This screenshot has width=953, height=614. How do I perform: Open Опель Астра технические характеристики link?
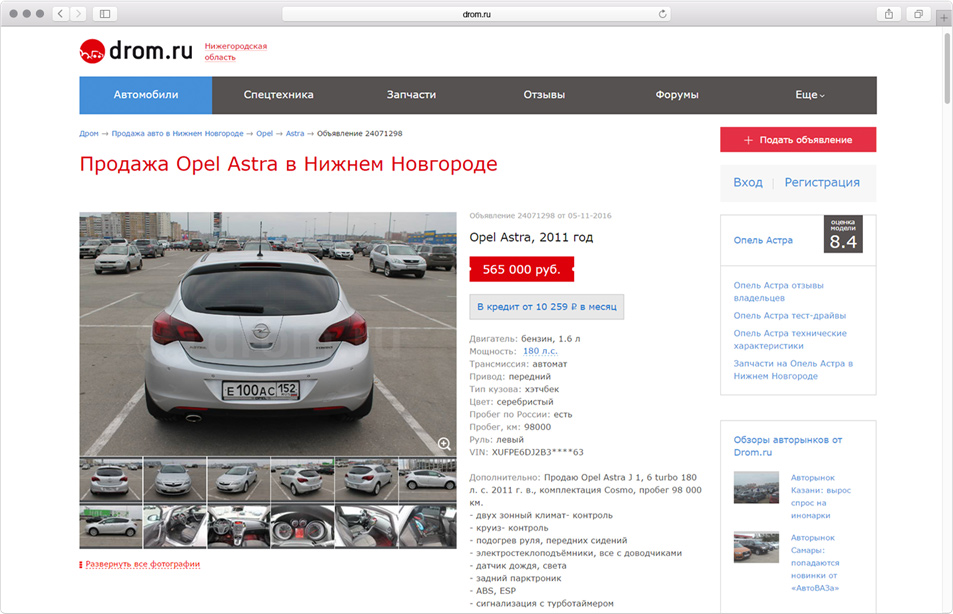[790, 339]
